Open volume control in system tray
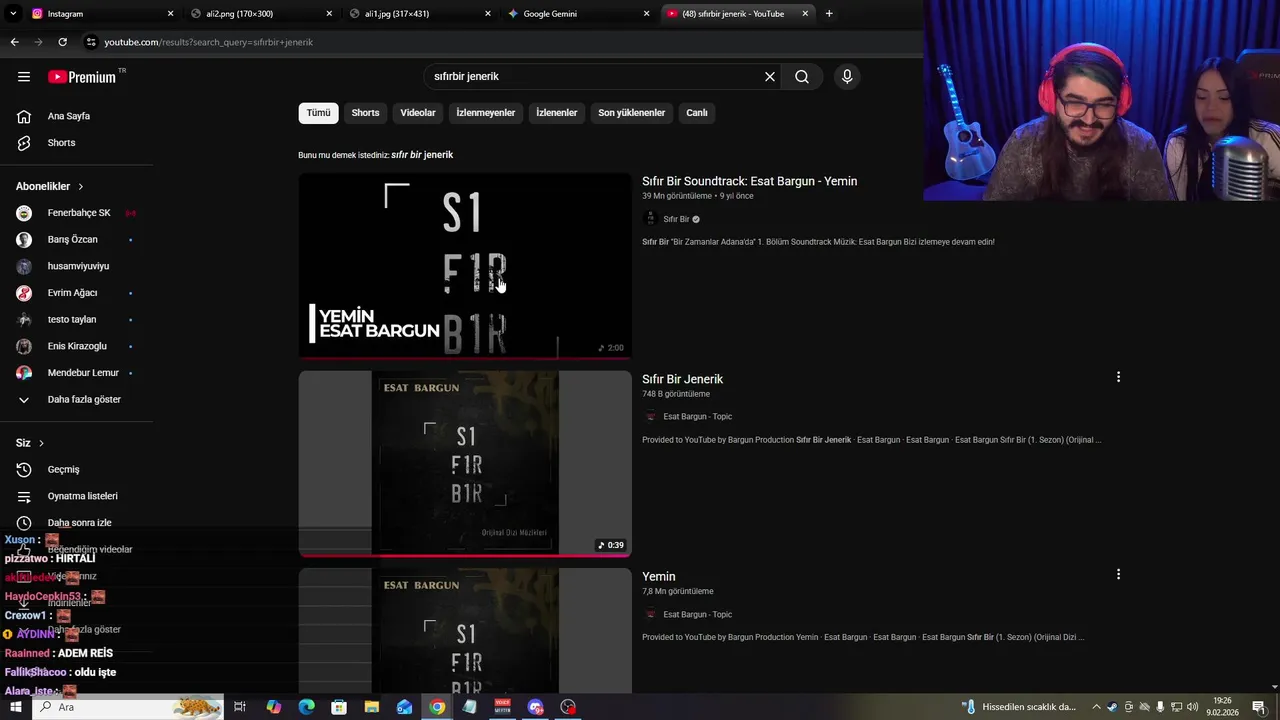 pos(1192,707)
